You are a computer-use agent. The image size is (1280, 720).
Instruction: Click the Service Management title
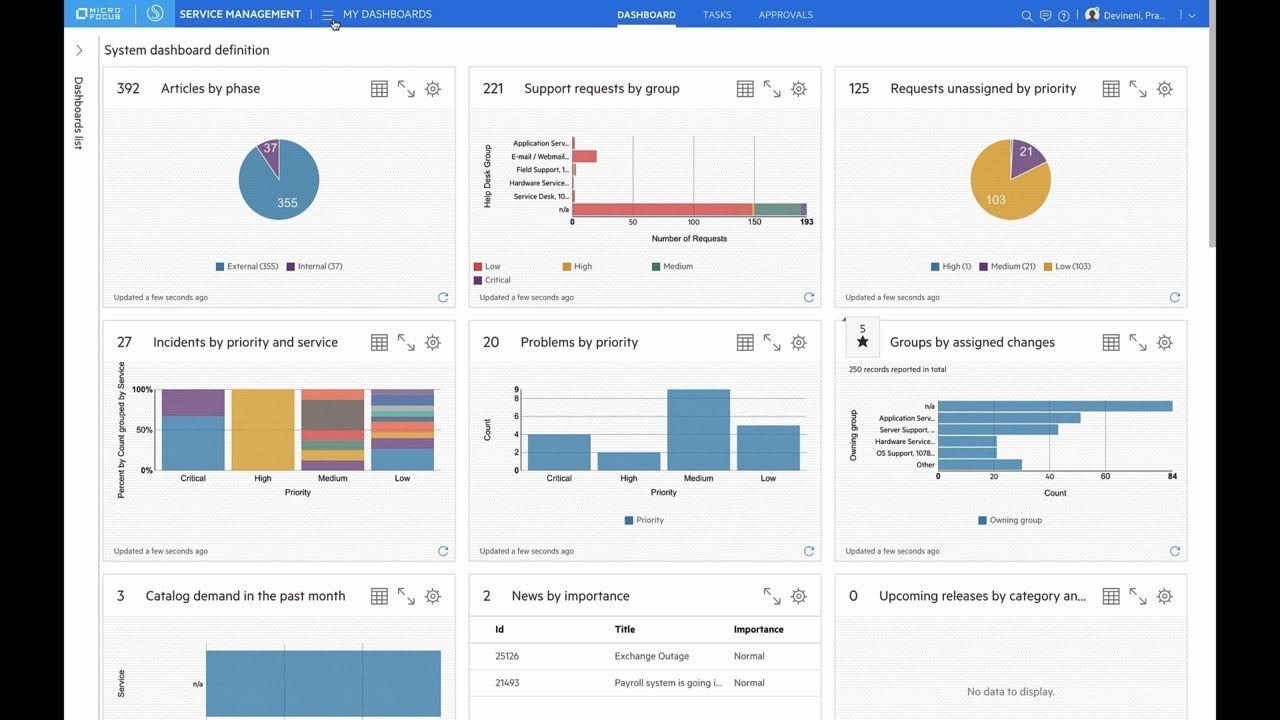(x=240, y=14)
